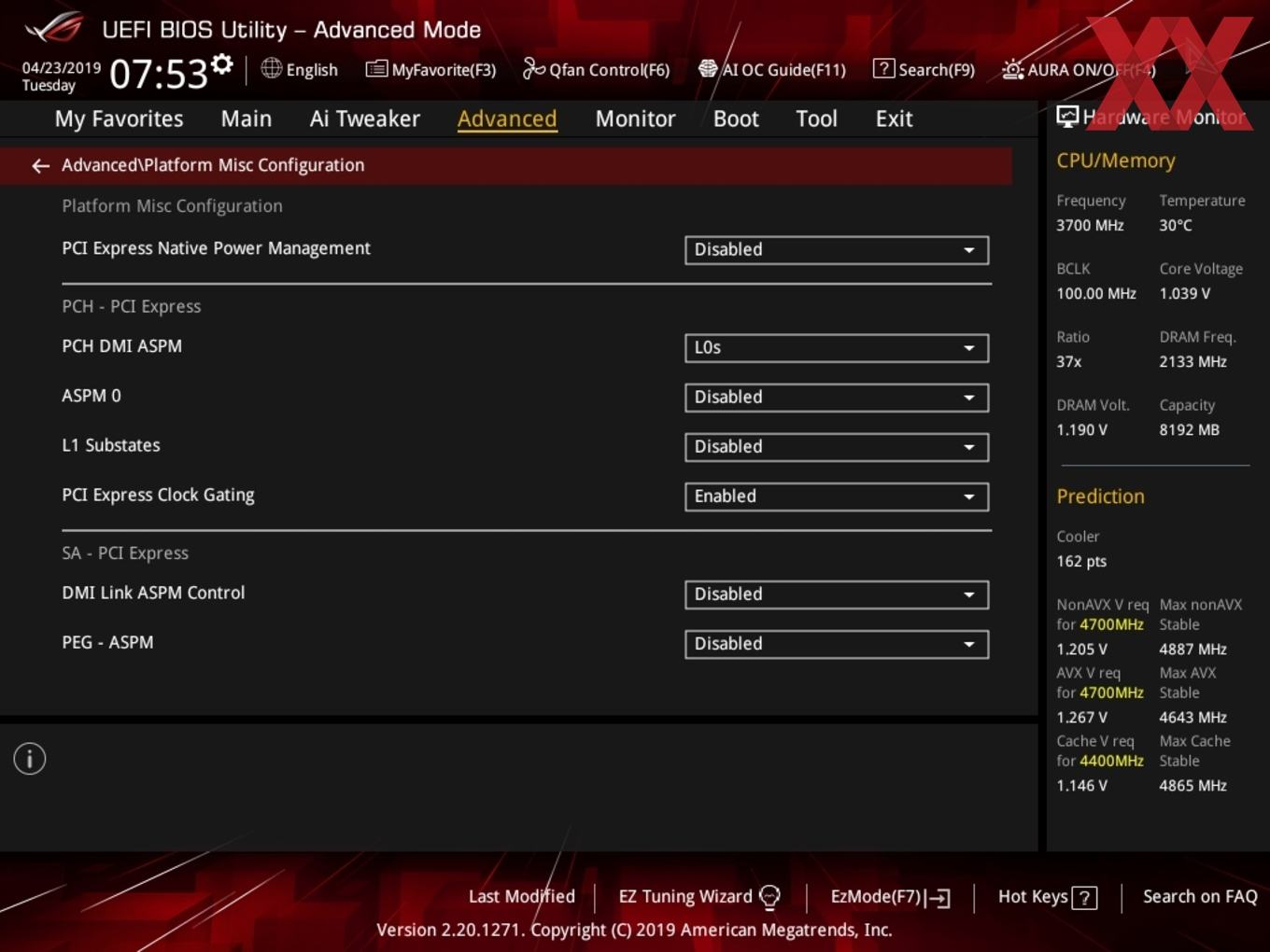Open clock settings gear icon
Viewport: 1270px width, 952px height.
pyautogui.click(x=222, y=63)
